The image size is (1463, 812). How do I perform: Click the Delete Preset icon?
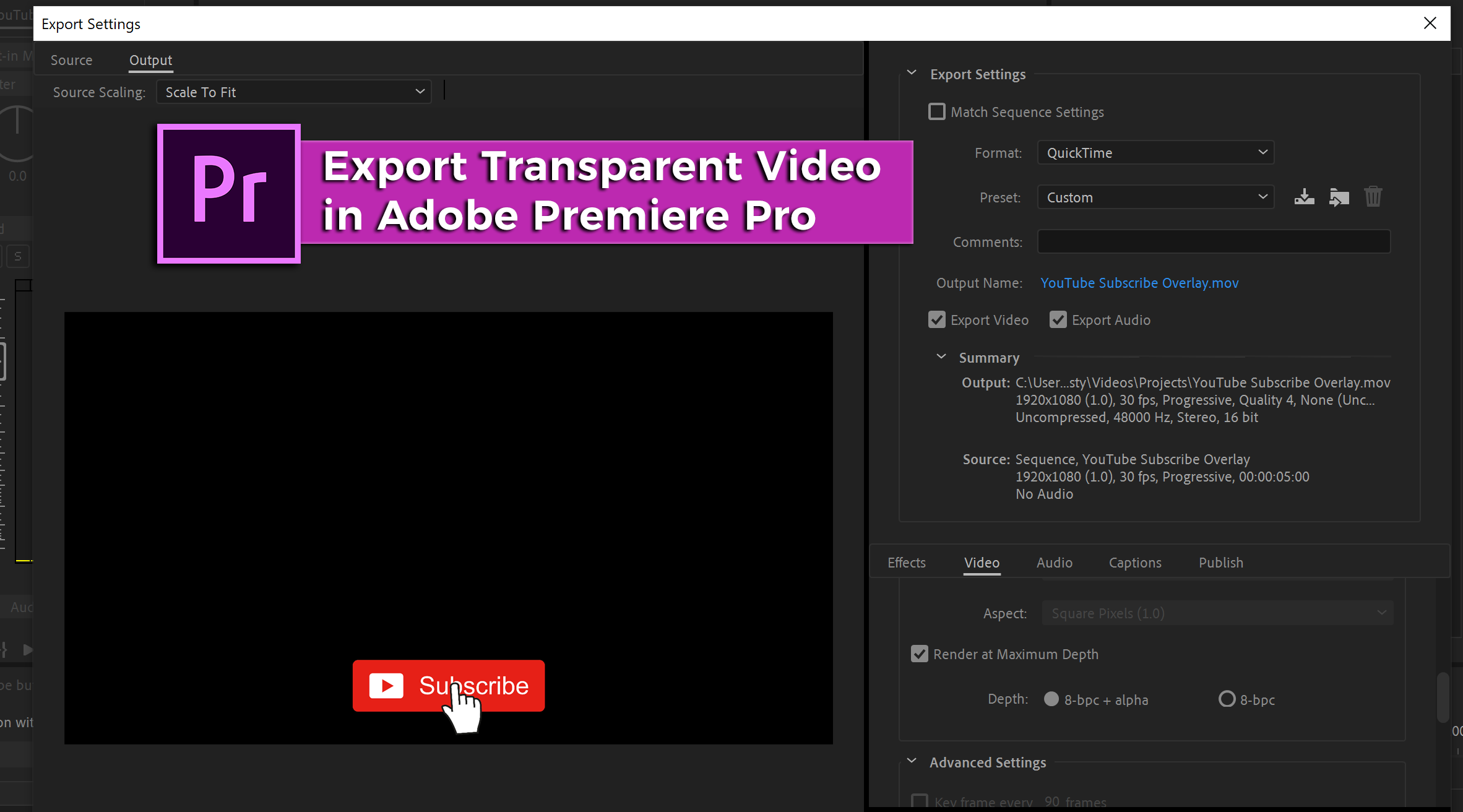[1373, 197]
